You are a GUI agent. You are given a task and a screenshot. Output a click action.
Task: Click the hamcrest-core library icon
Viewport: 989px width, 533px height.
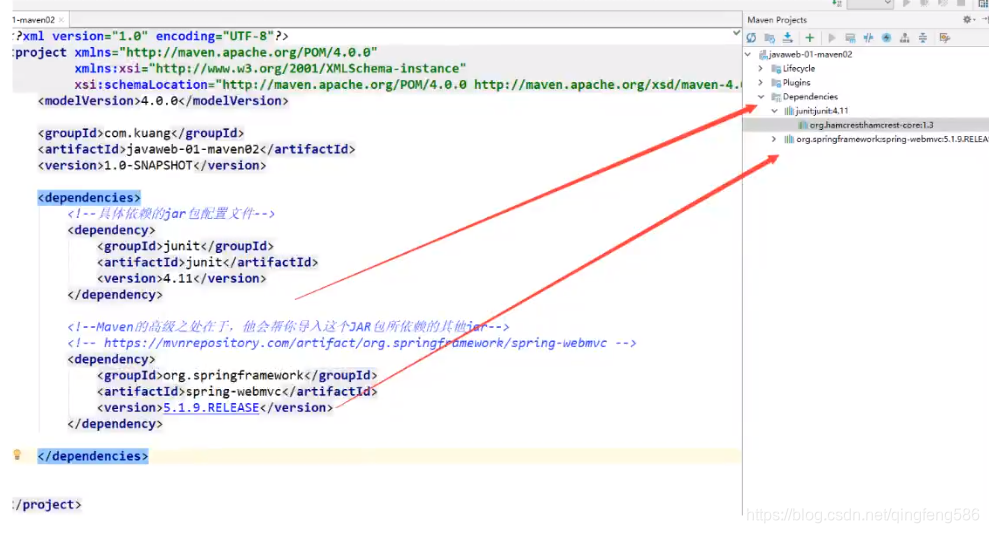(x=803, y=125)
